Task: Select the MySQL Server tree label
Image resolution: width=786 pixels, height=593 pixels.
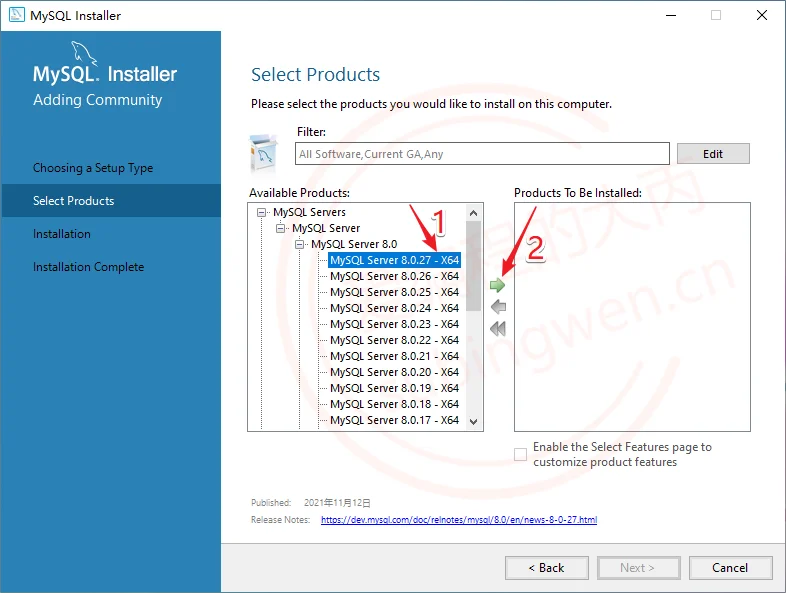Action: (x=326, y=229)
